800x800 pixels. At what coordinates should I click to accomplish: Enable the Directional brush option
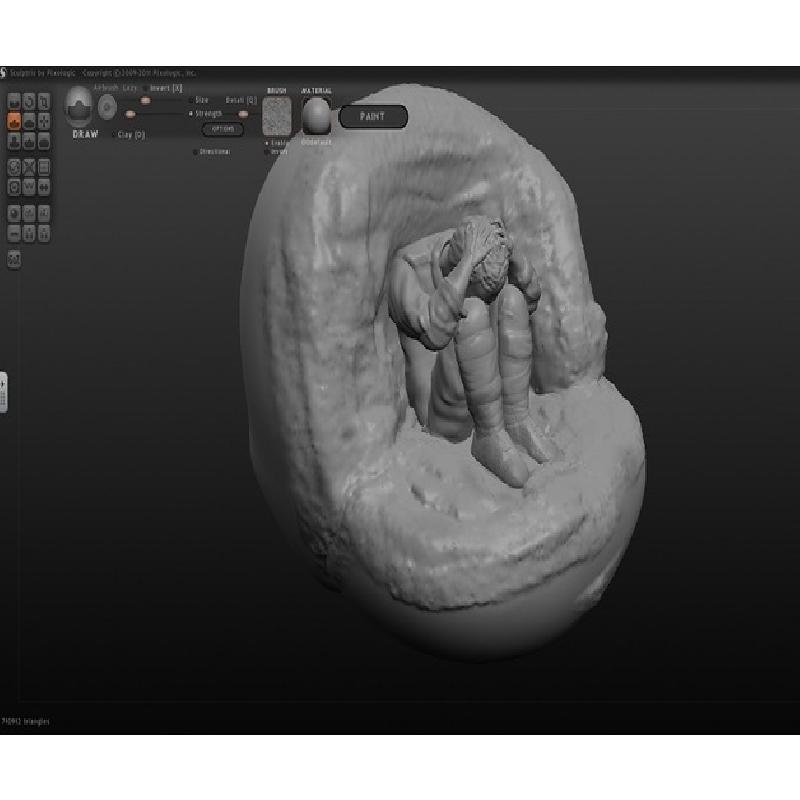click(x=194, y=152)
